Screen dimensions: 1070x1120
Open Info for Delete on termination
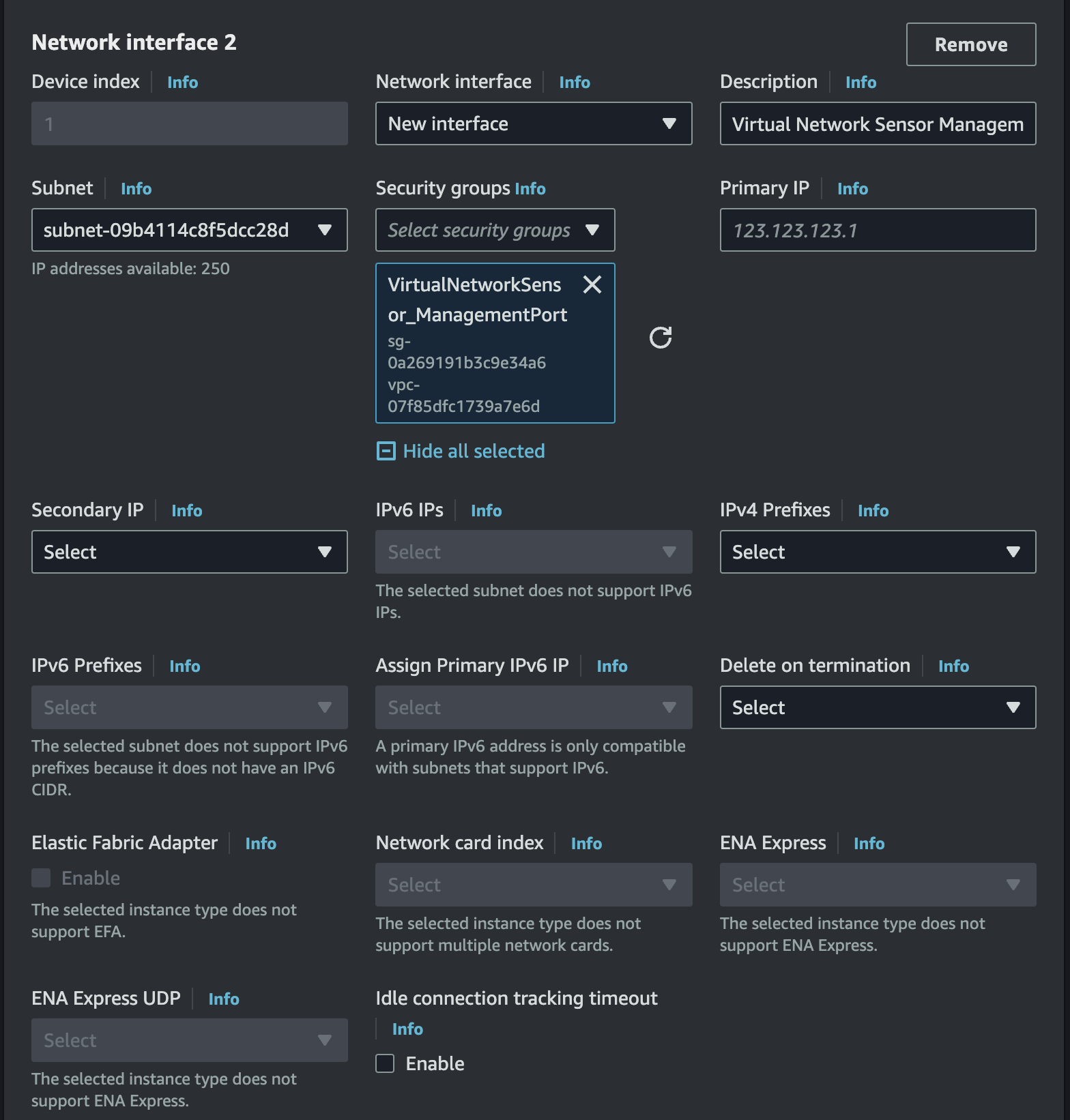pos(953,666)
